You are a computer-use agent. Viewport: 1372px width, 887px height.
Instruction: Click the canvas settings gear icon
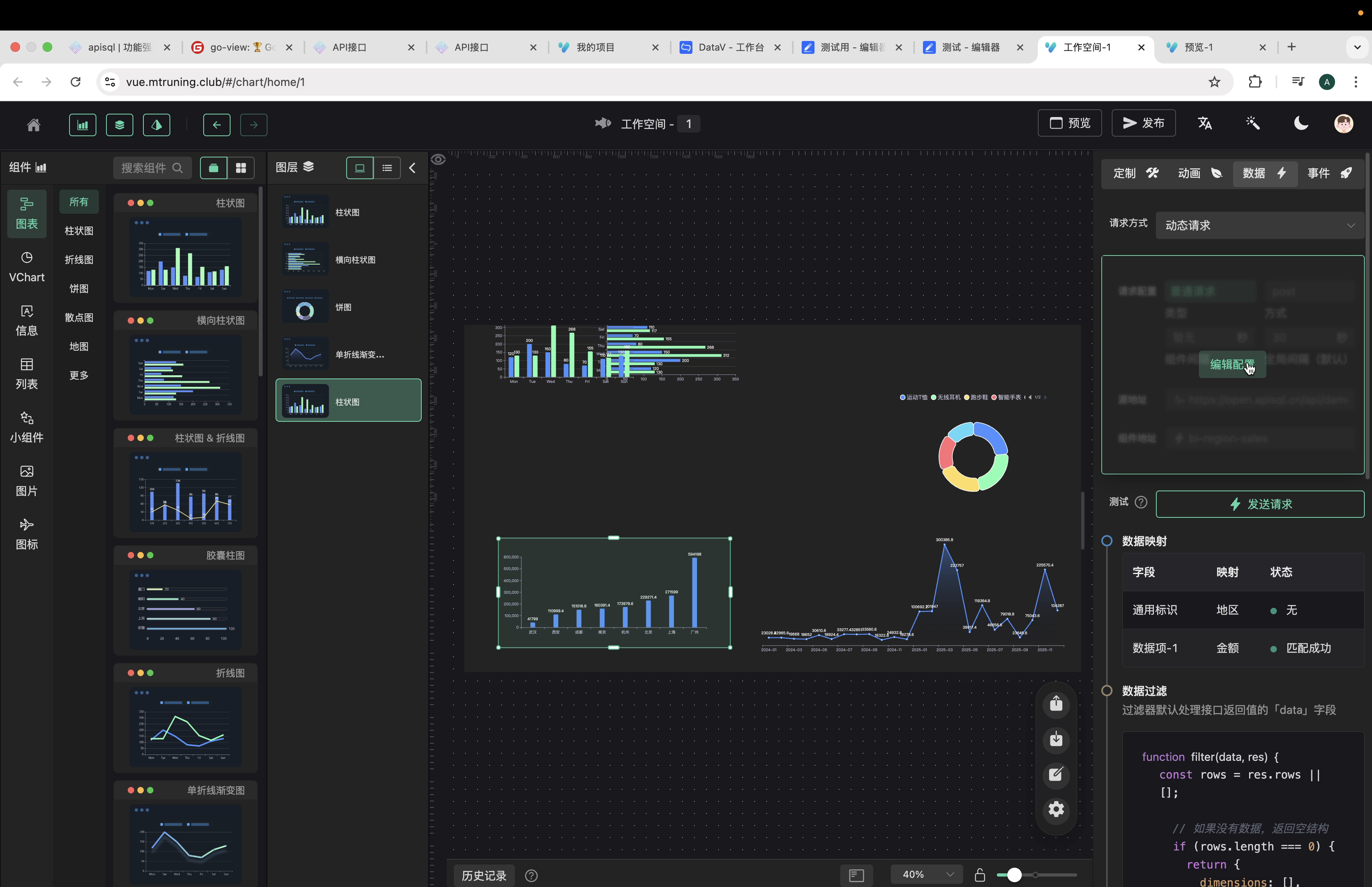(1056, 809)
